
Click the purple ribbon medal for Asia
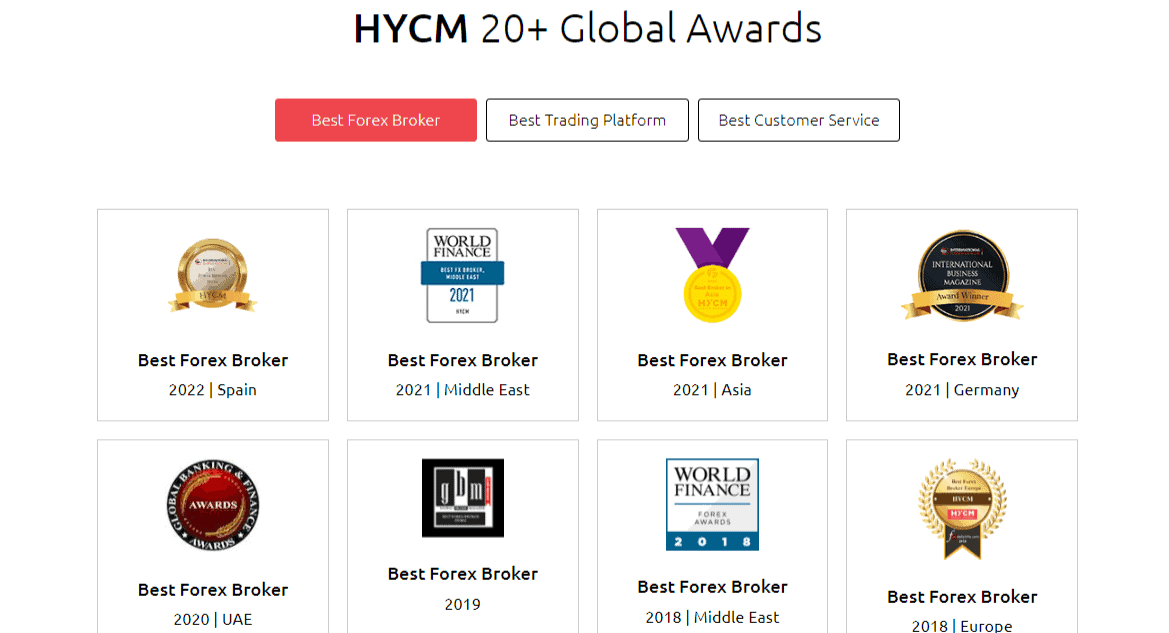coord(712,275)
